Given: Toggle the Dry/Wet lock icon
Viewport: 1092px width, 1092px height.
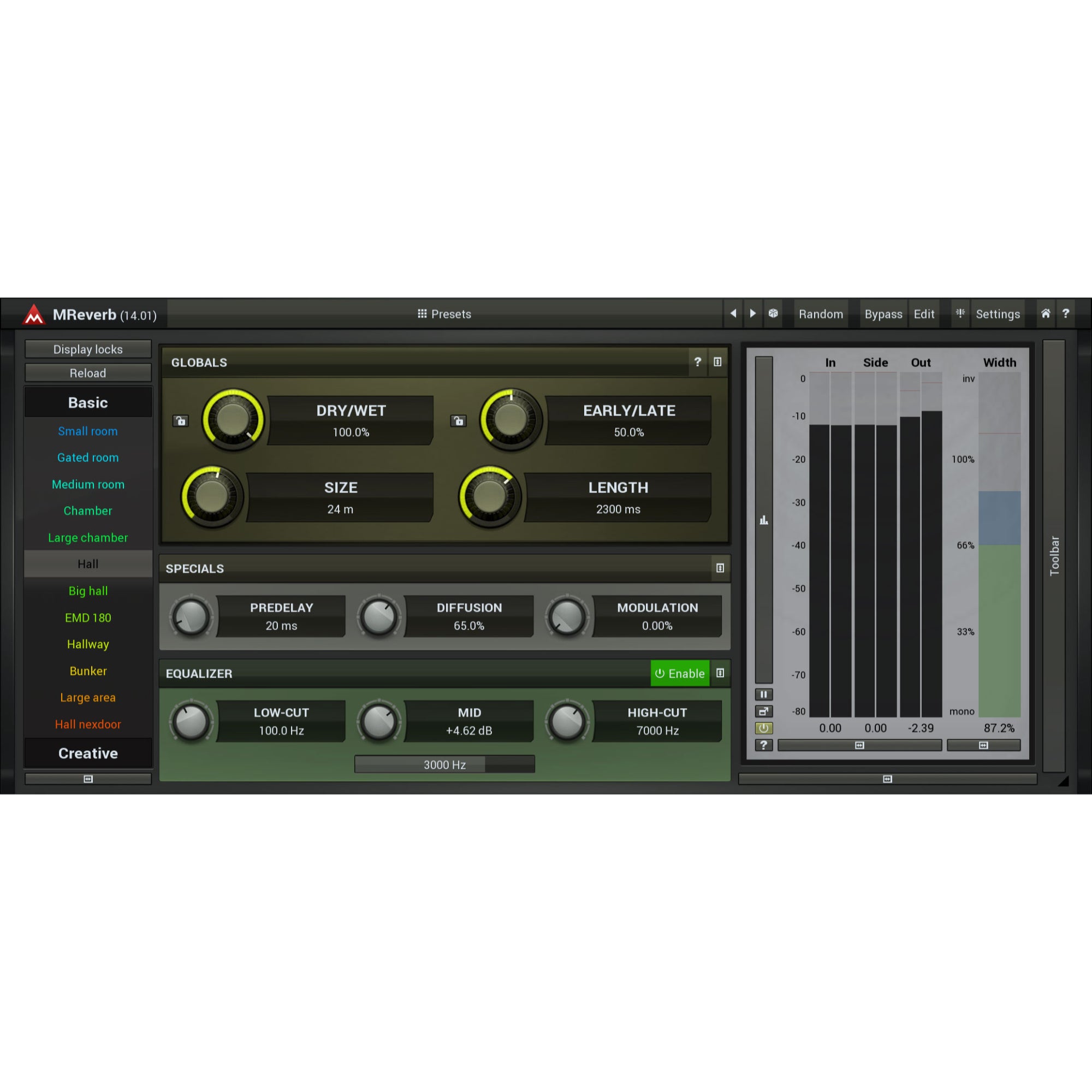Looking at the screenshot, I should tap(181, 420).
